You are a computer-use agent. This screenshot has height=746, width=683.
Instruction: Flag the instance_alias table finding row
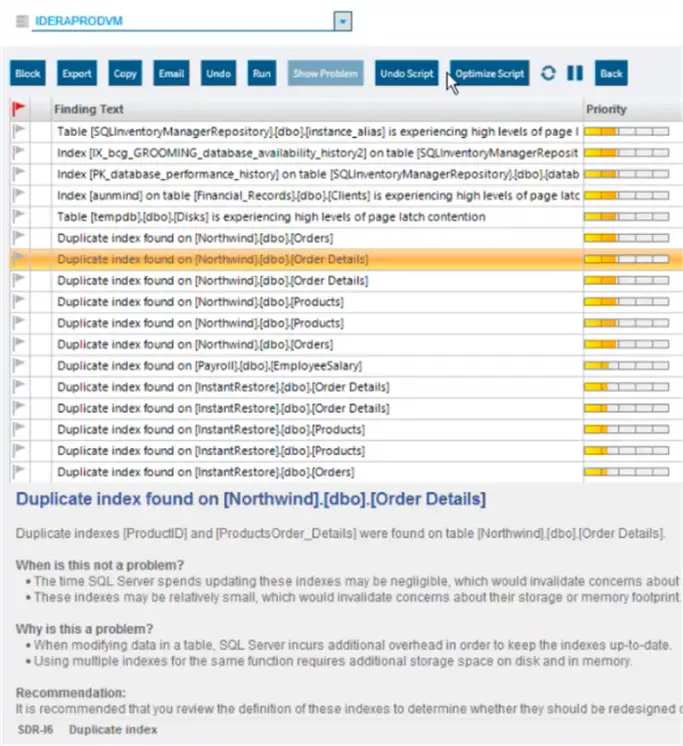click(19, 131)
